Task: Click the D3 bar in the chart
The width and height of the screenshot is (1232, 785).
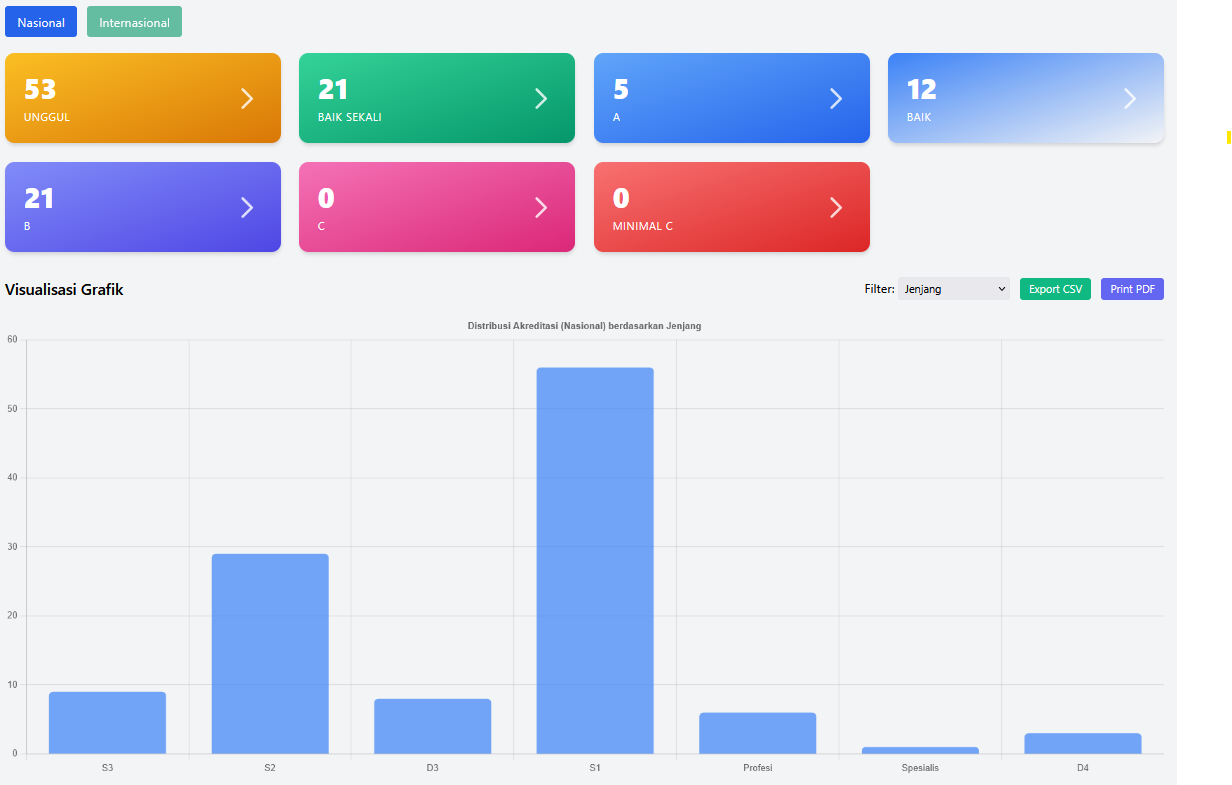Action: point(432,726)
